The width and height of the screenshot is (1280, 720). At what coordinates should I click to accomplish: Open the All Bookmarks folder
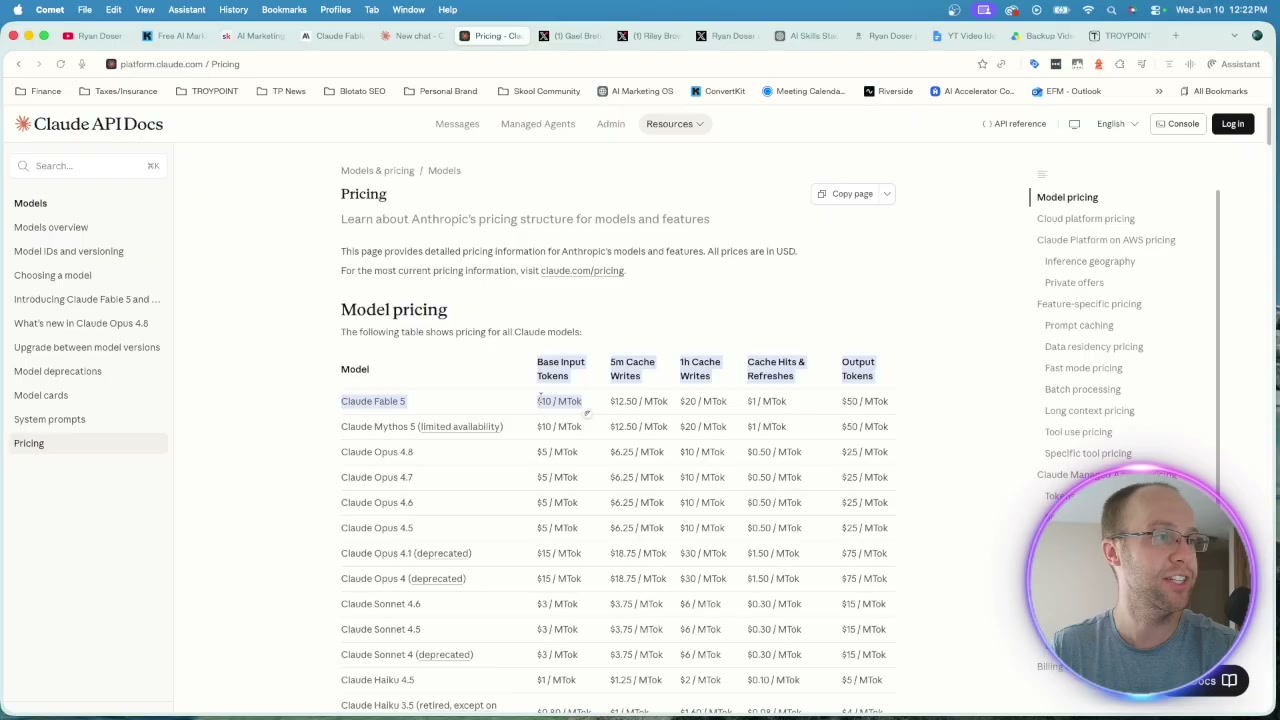pyautogui.click(x=1213, y=91)
